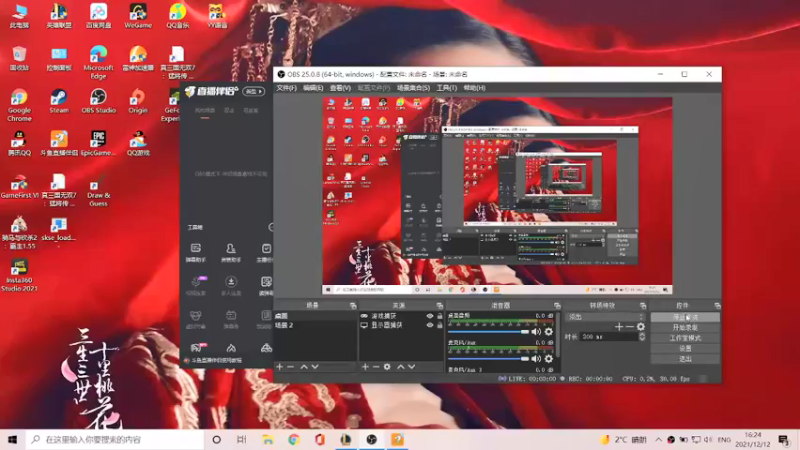Open 桌面音频 audio settings gear
The image size is (800, 450).
point(548,332)
